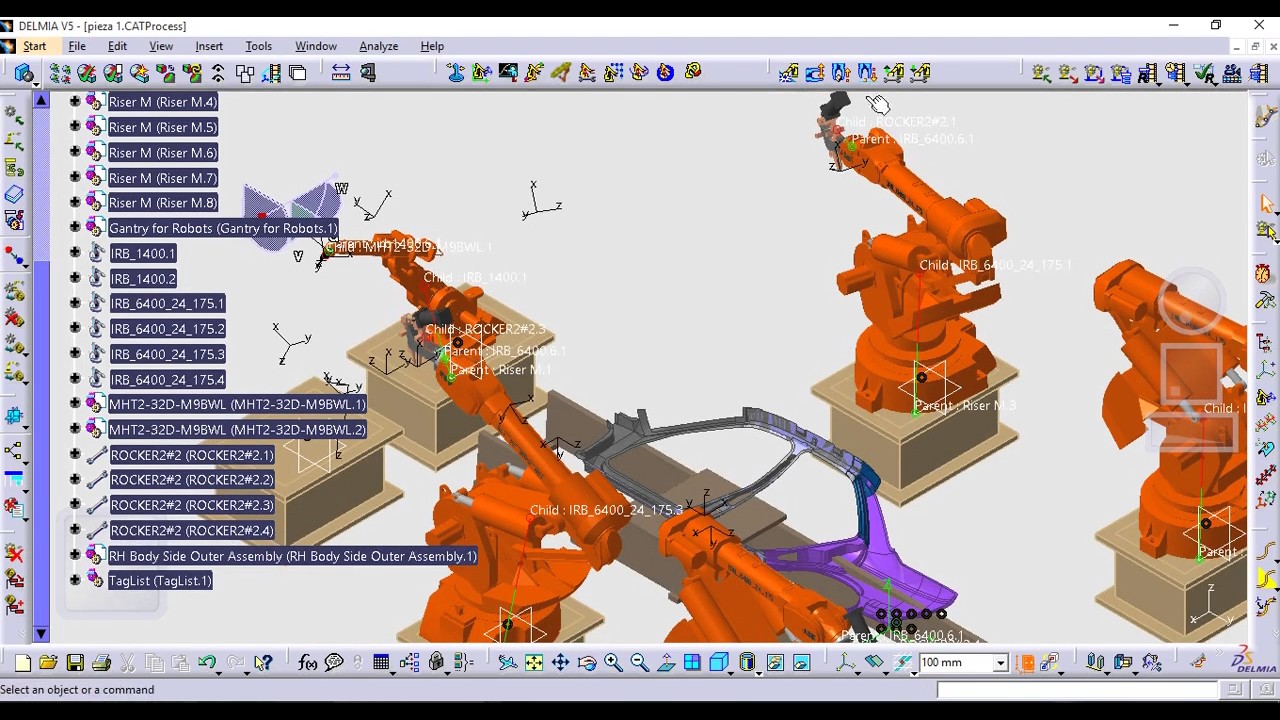Select IRB_6400_24_175.4 in the tree
Image resolution: width=1280 pixels, height=720 pixels.
click(167, 380)
